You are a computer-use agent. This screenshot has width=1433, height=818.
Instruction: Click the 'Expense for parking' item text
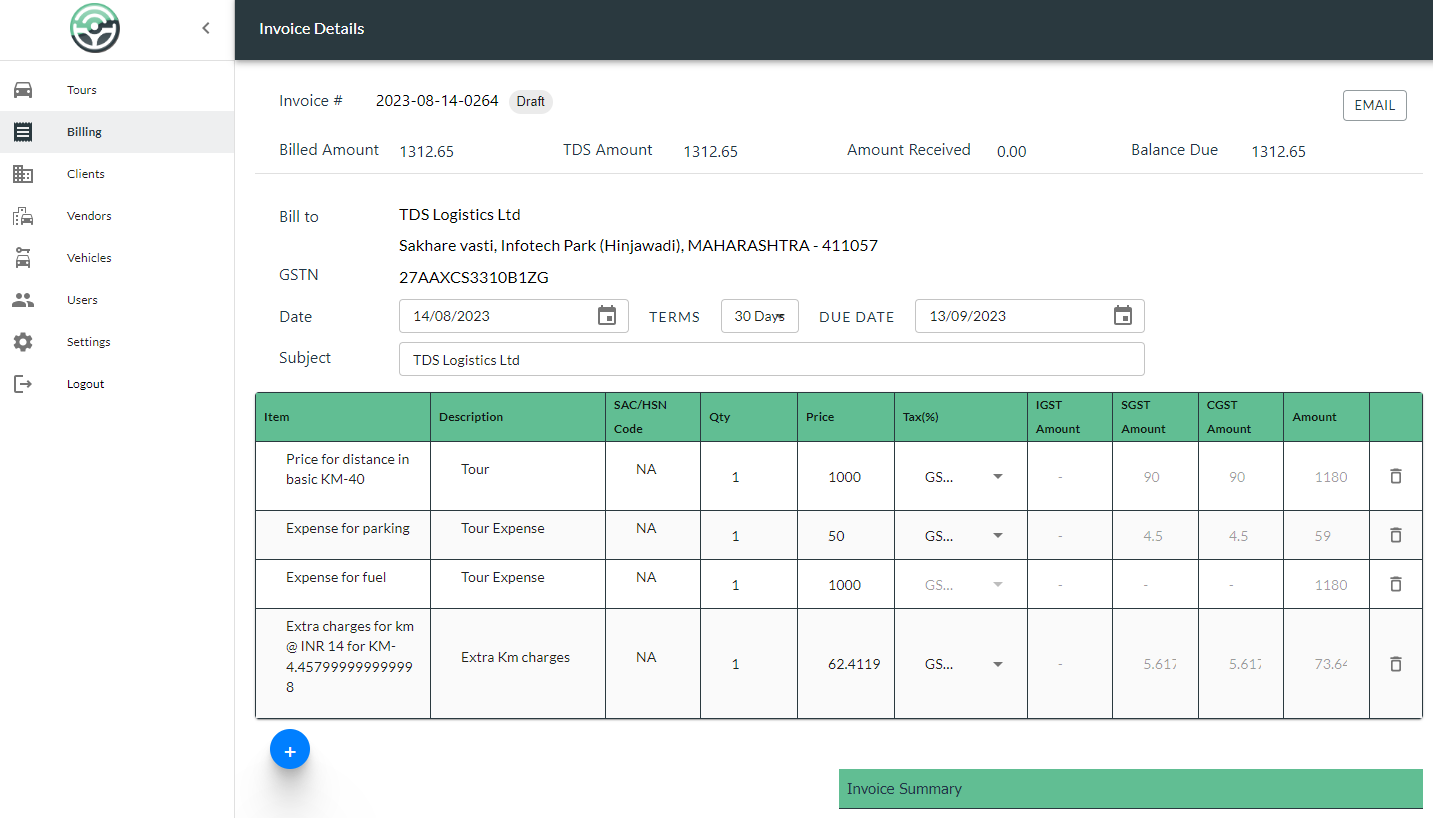coord(348,528)
